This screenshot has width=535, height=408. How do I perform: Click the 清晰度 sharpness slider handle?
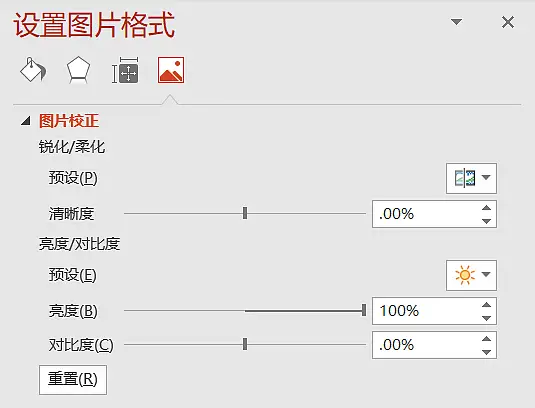[x=245, y=213]
